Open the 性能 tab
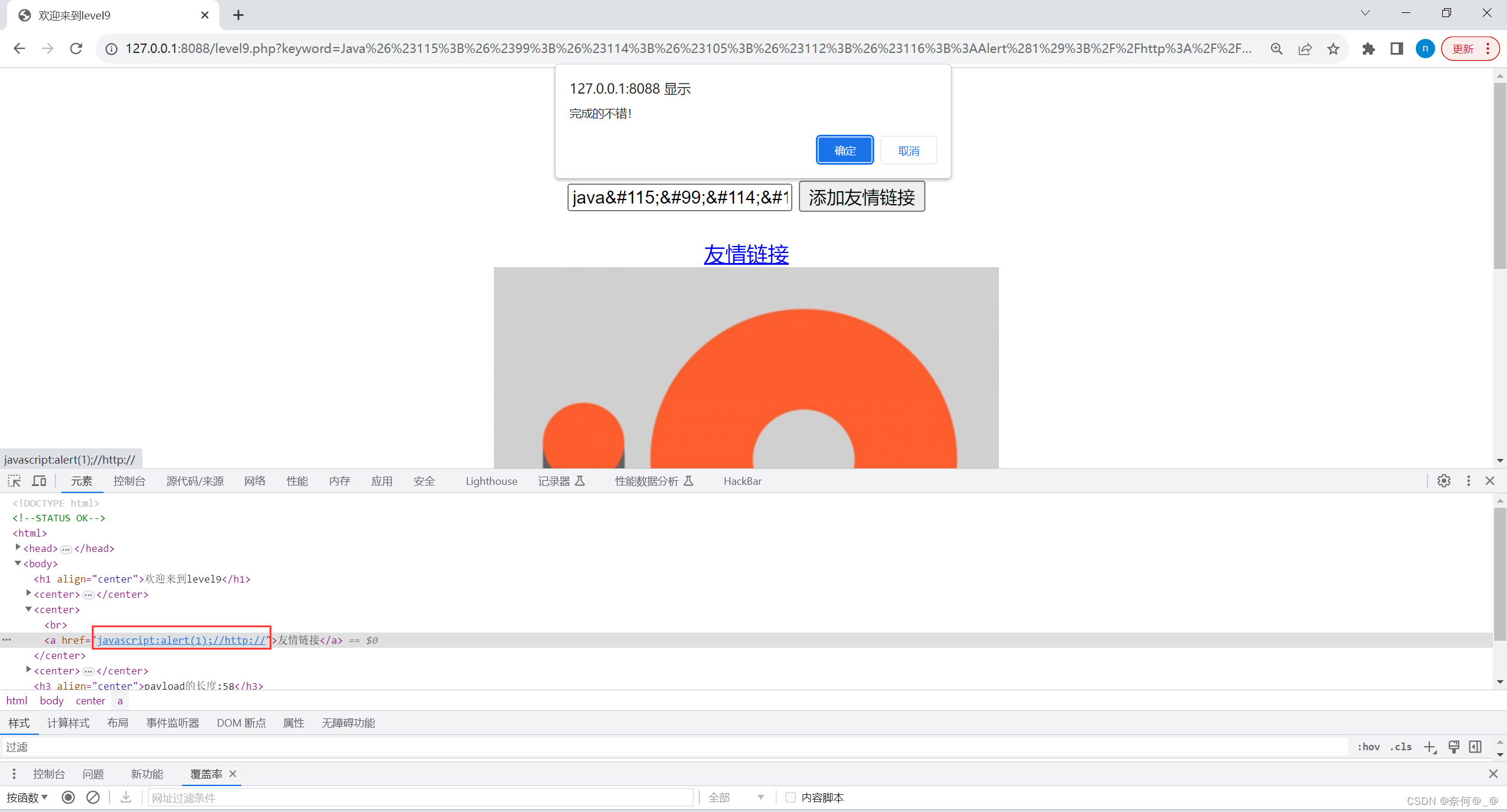 tap(297, 481)
